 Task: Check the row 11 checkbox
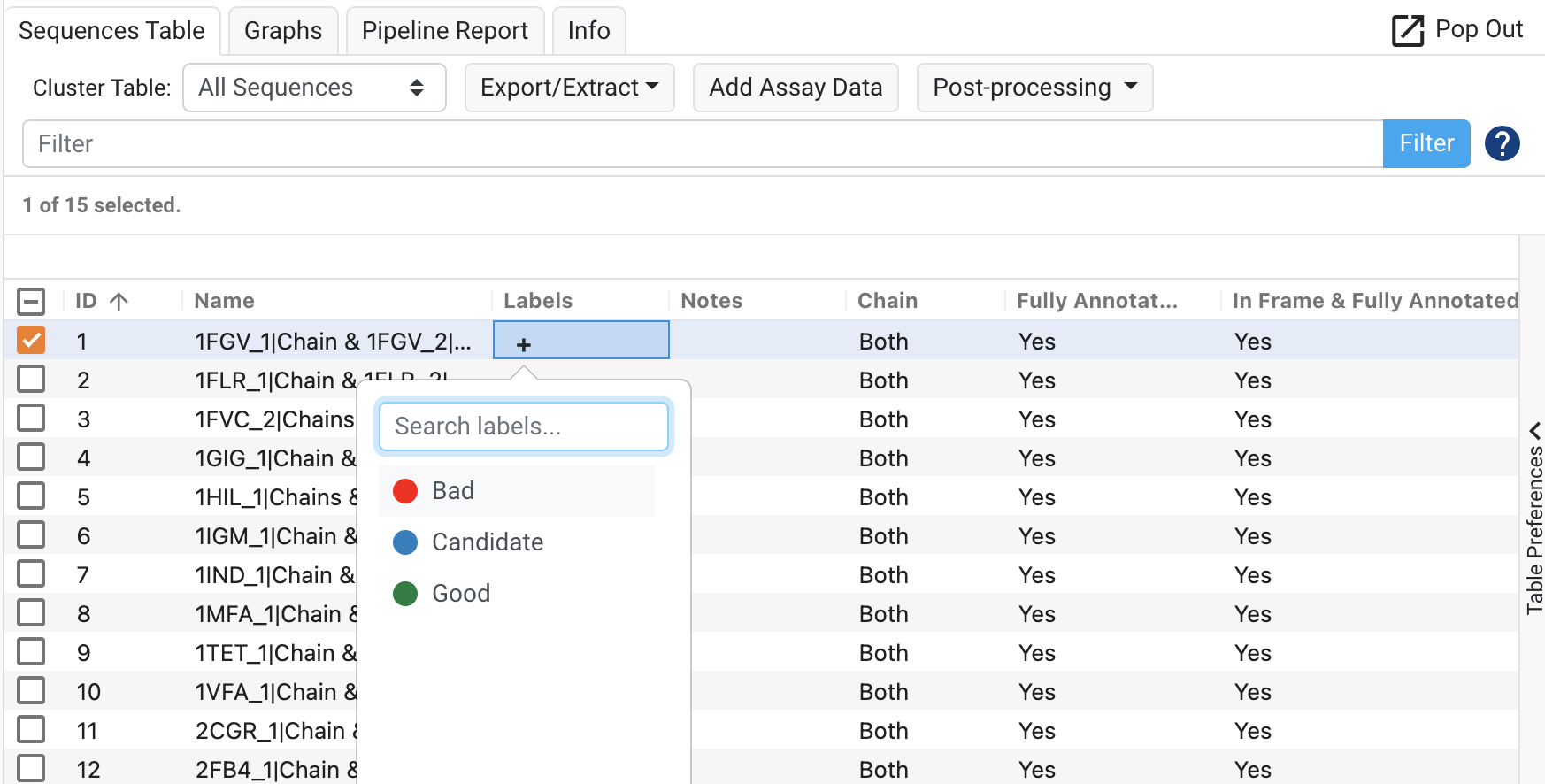(31, 730)
